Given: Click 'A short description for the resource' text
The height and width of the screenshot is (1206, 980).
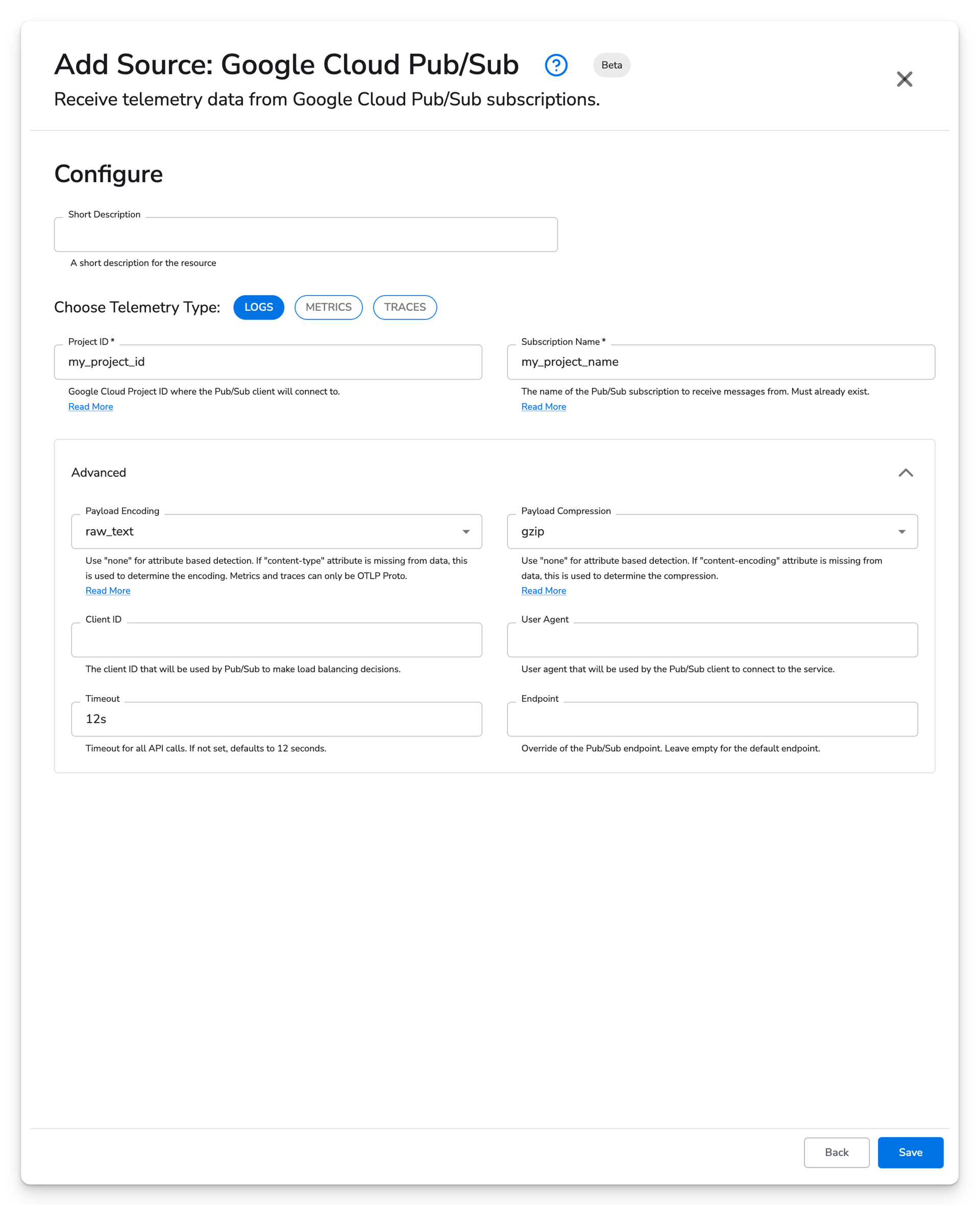Looking at the screenshot, I should 143,263.
